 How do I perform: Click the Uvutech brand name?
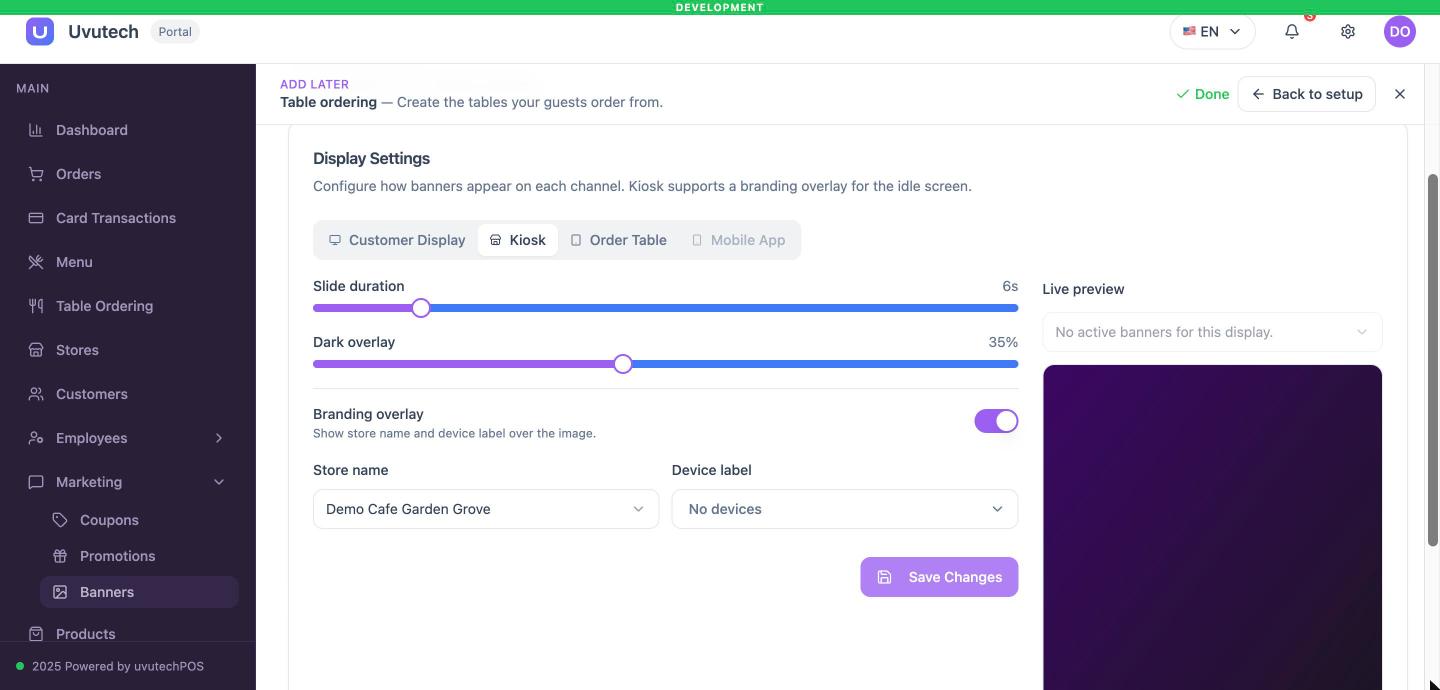click(x=103, y=31)
